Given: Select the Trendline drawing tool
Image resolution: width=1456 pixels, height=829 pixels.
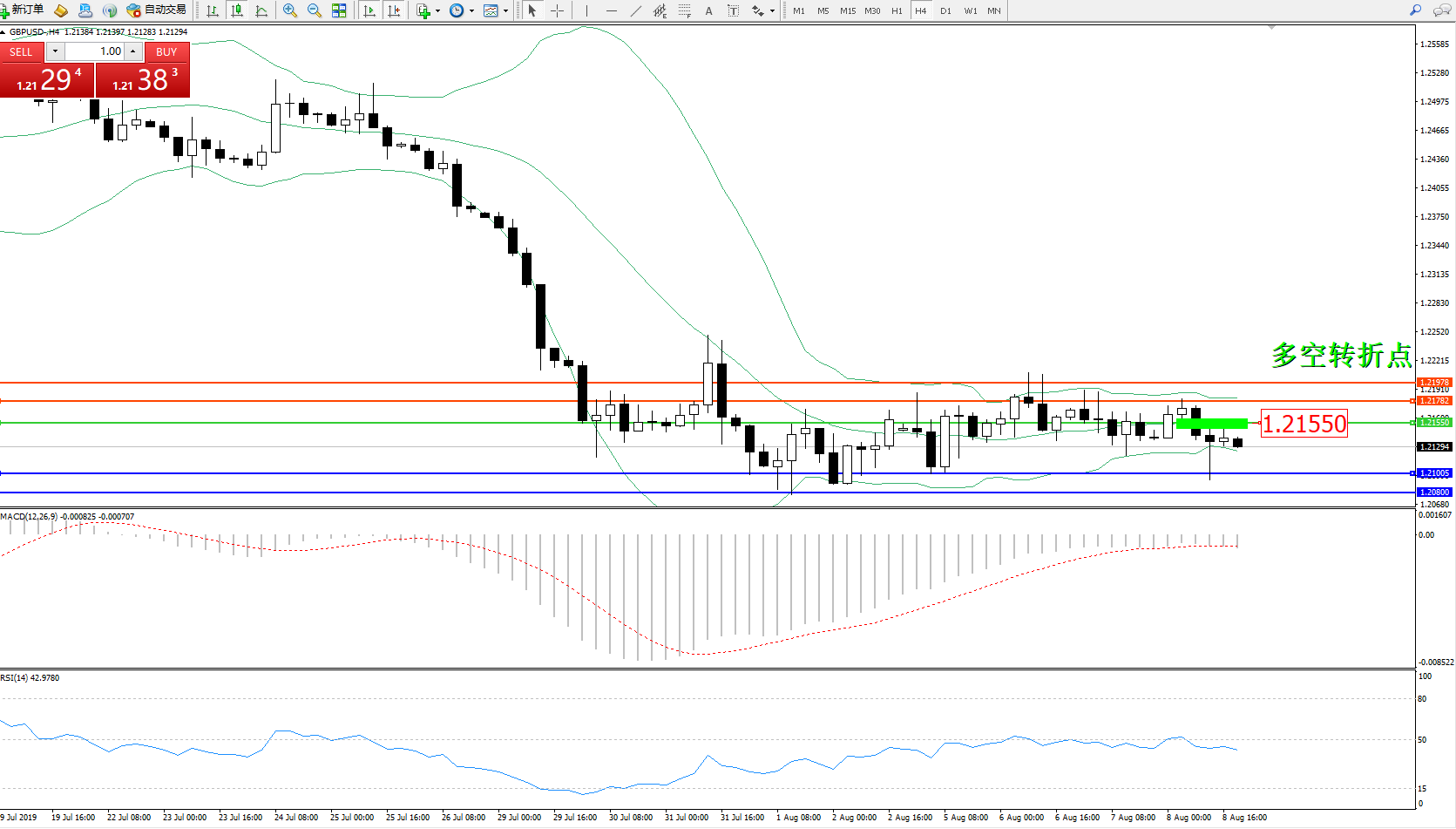Looking at the screenshot, I should tap(636, 10).
